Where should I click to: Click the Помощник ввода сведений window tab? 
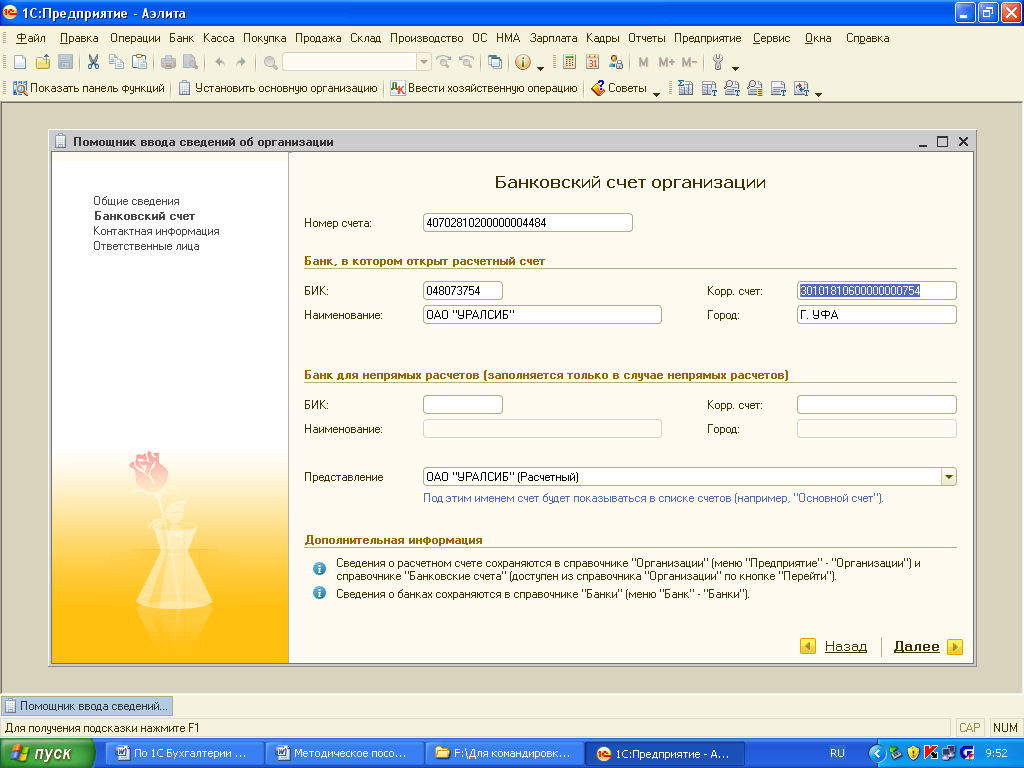pos(88,706)
